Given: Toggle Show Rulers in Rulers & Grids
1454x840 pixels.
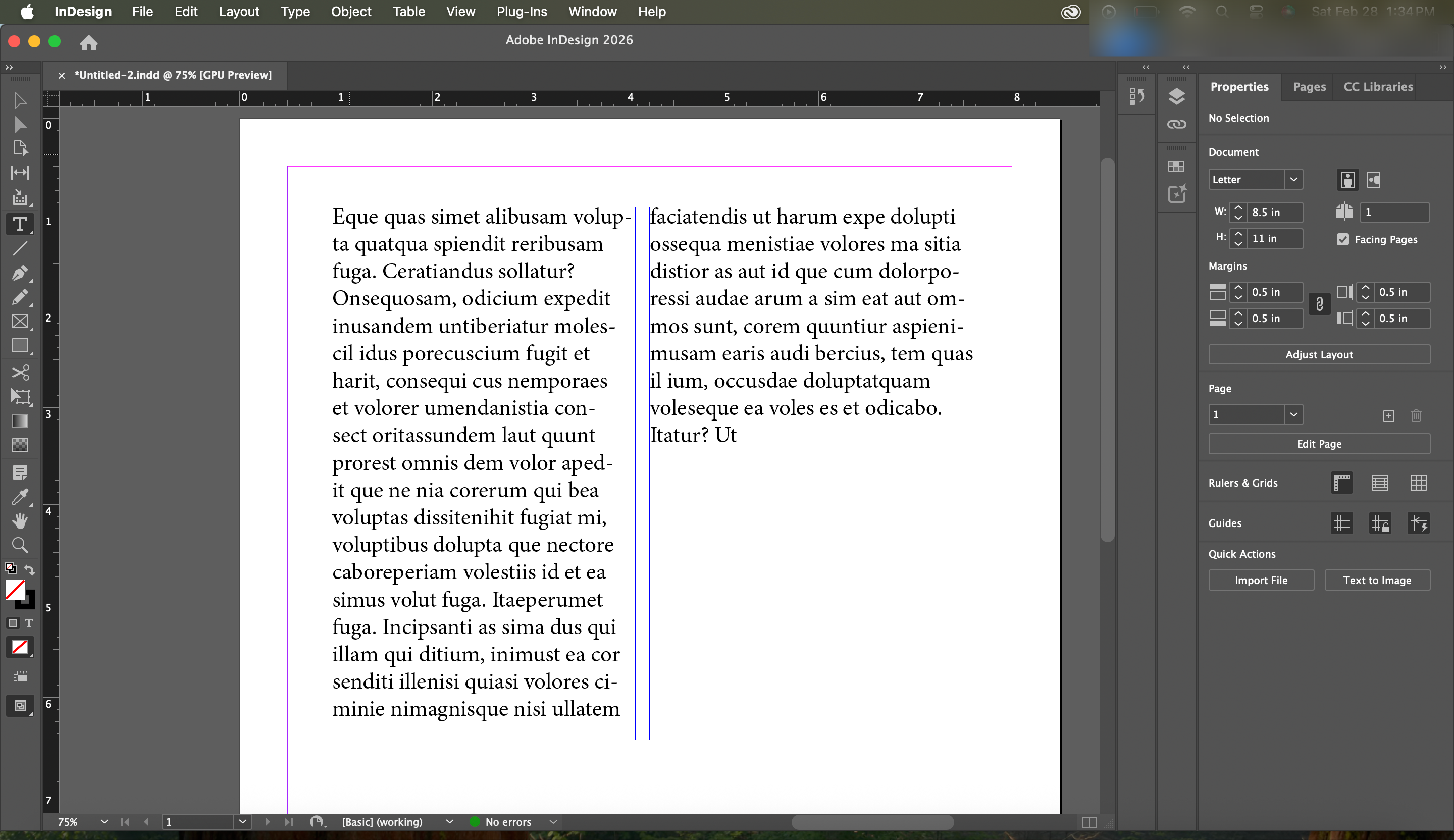Looking at the screenshot, I should (1341, 482).
